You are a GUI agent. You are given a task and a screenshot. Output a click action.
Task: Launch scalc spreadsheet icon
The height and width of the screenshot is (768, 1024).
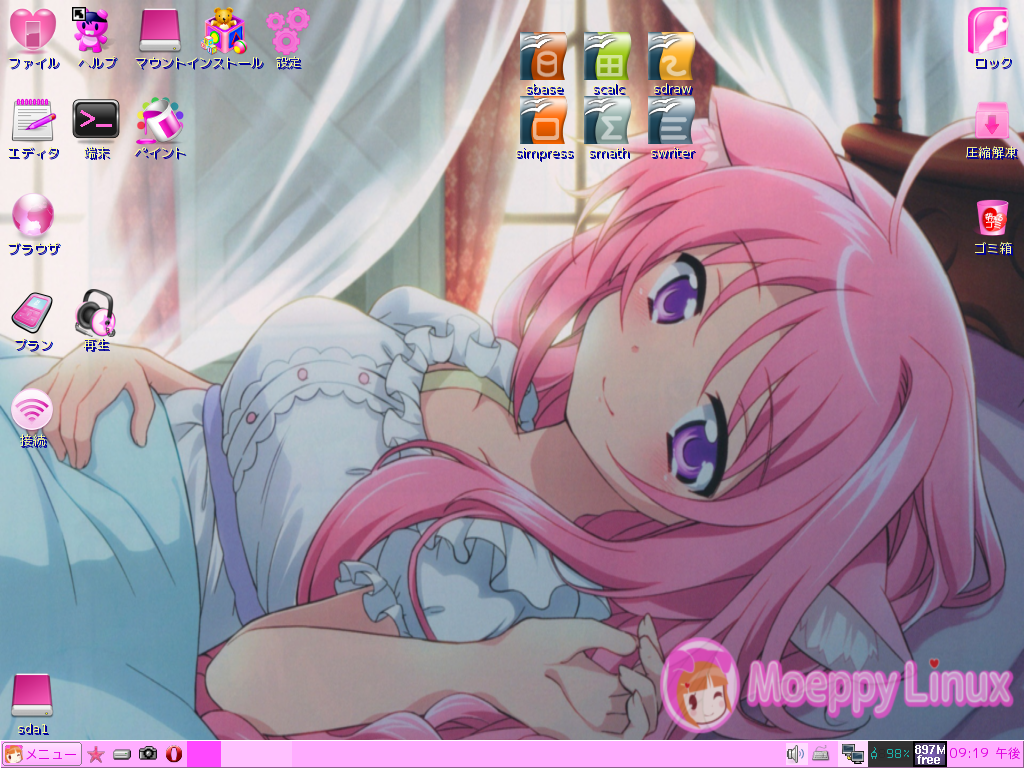point(608,56)
